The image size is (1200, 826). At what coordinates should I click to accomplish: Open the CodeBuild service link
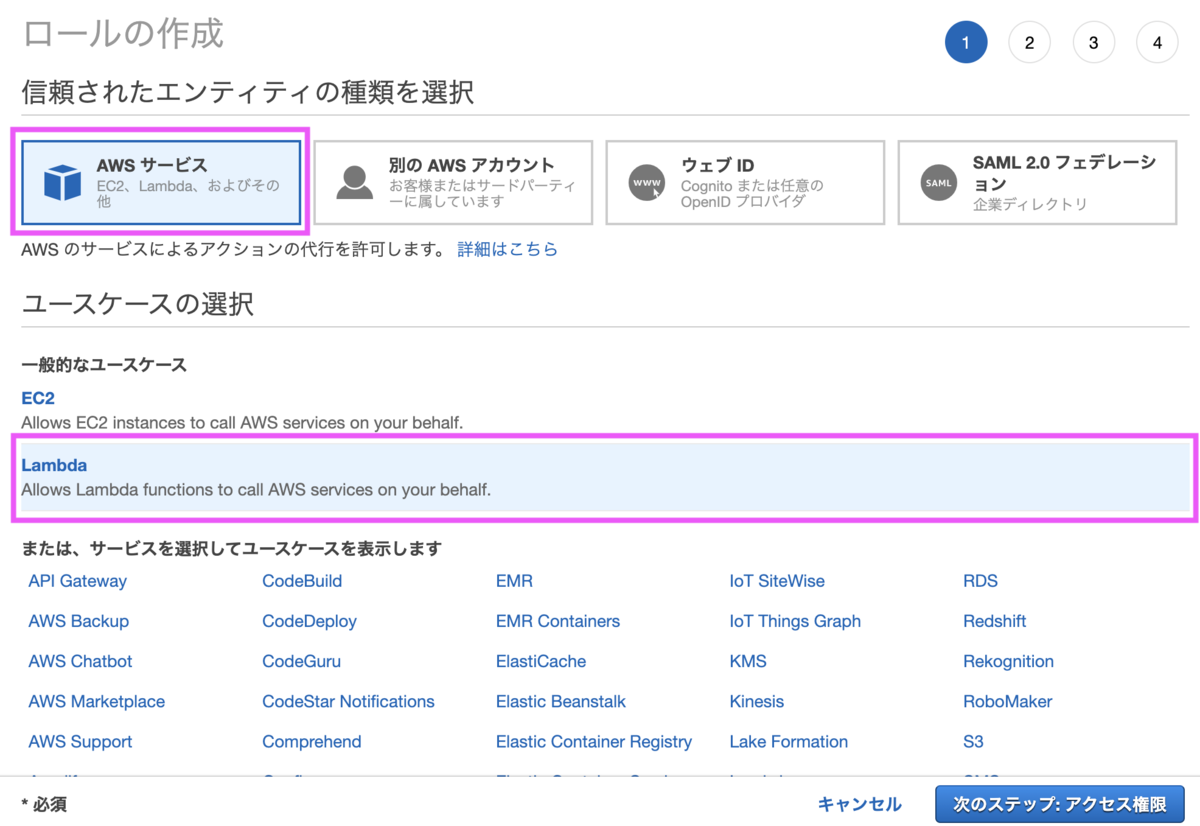302,581
